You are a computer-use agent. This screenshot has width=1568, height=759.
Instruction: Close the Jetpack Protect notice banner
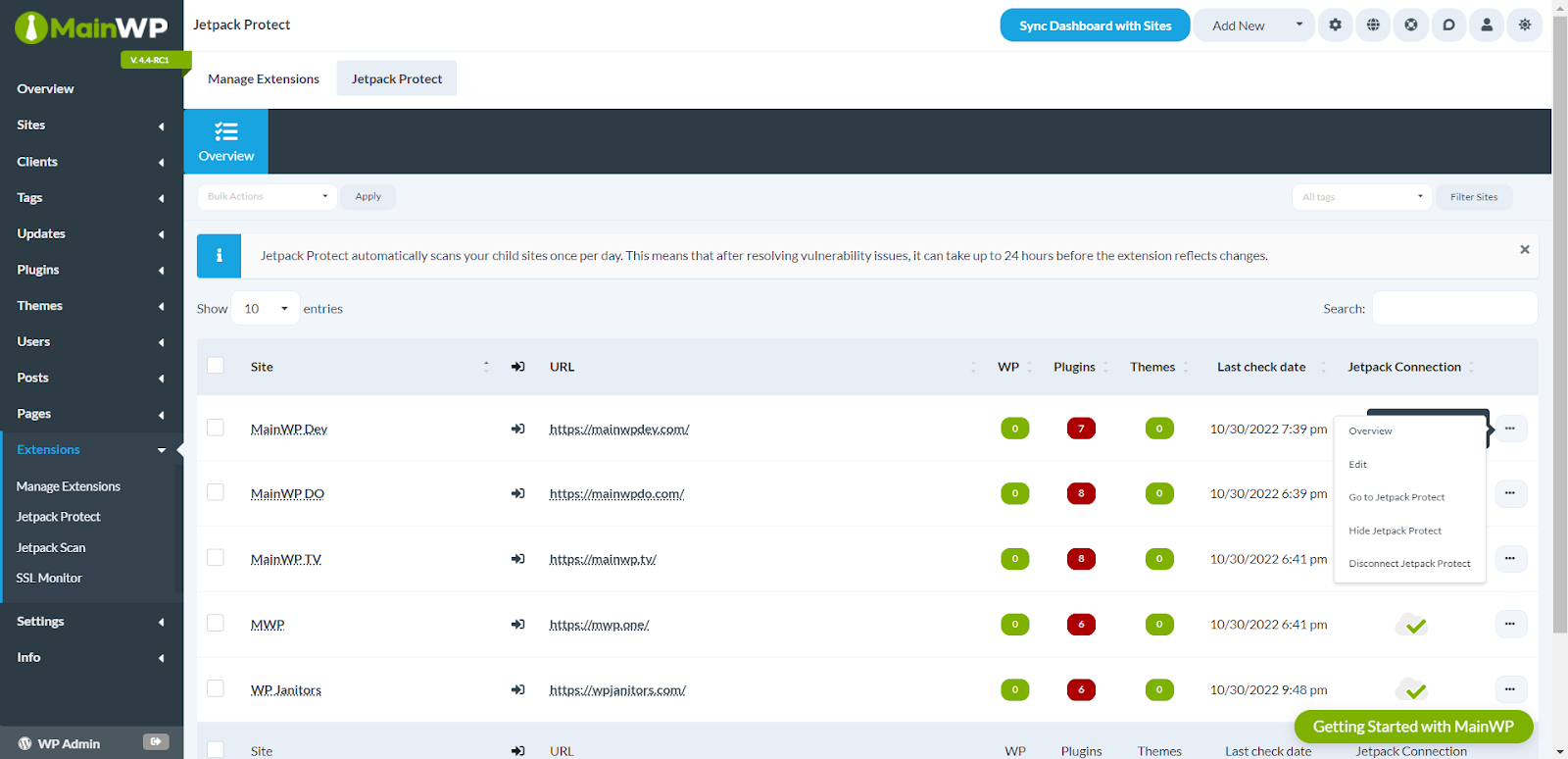tap(1525, 249)
